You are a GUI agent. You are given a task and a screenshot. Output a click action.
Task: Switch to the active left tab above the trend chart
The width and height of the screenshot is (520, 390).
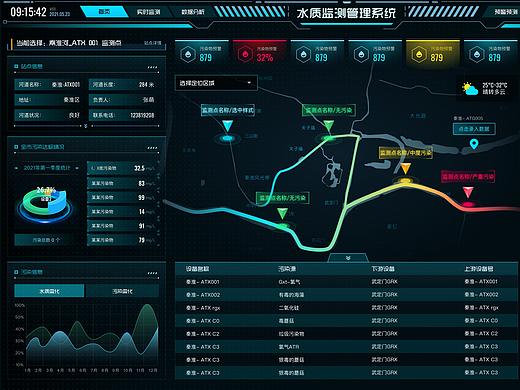[49, 291]
